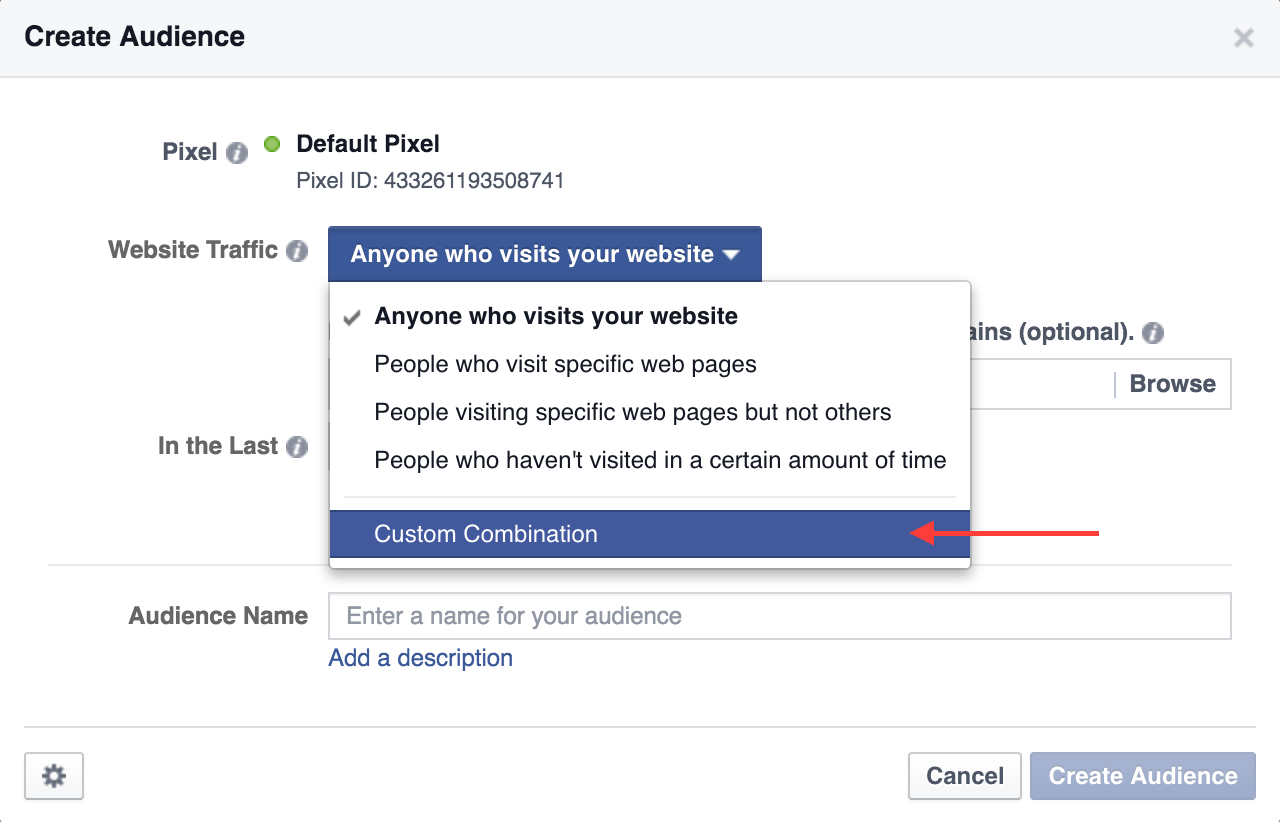Click the info icon after domains (optional)
The image size is (1280, 822).
point(1153,334)
